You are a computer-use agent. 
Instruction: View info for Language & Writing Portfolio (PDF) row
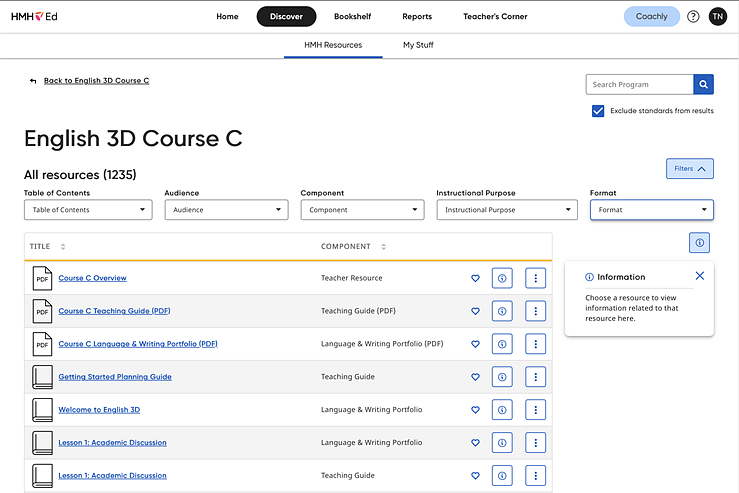click(502, 344)
